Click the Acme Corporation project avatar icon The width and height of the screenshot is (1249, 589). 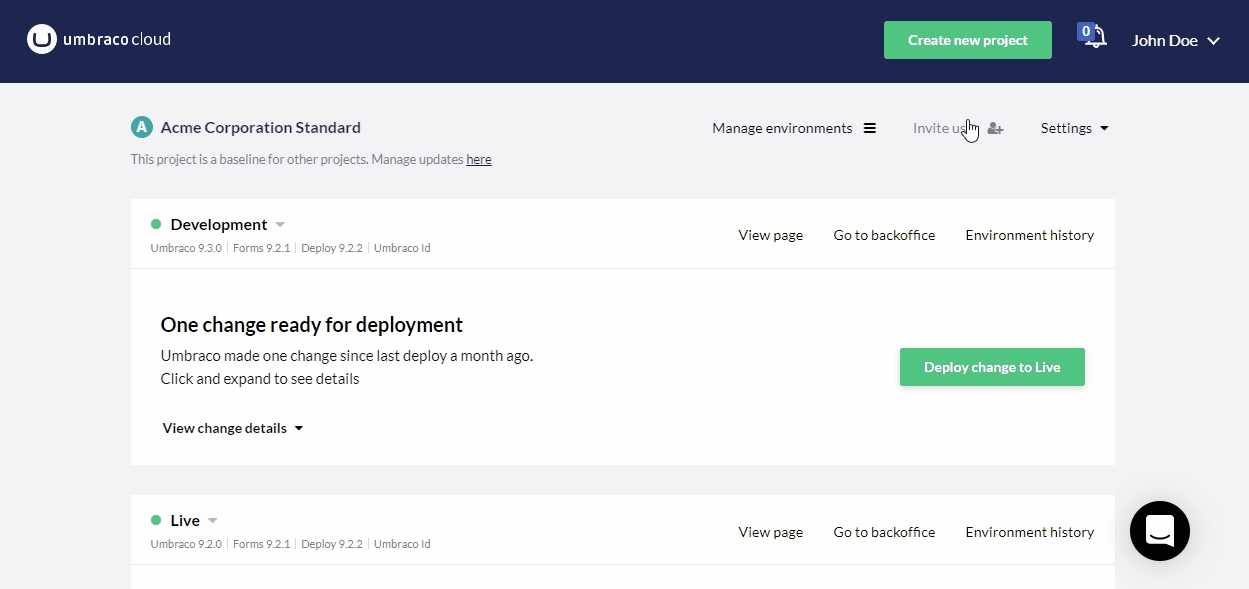[x=142, y=127]
